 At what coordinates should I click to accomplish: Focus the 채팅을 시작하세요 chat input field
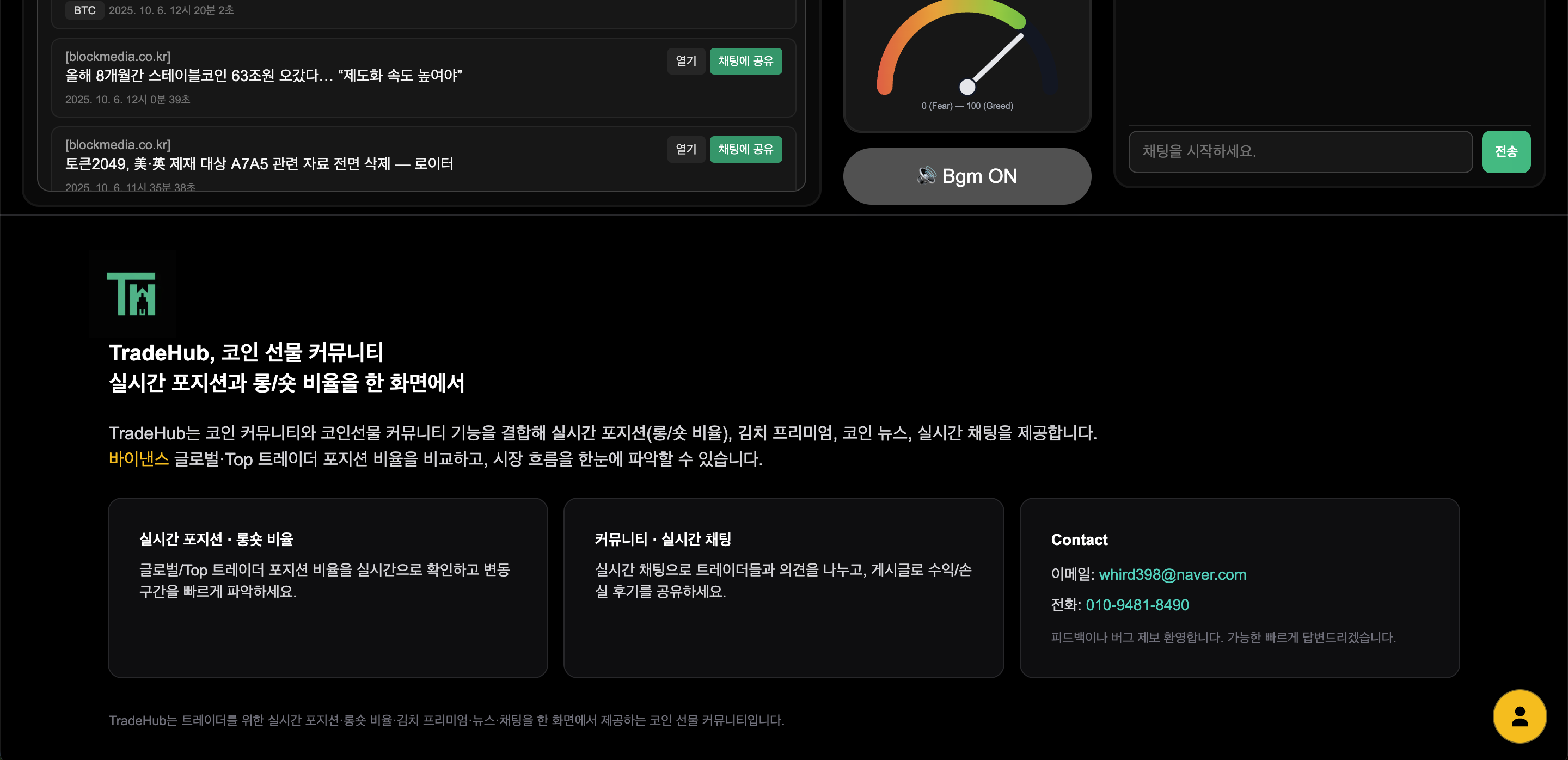tap(1300, 151)
